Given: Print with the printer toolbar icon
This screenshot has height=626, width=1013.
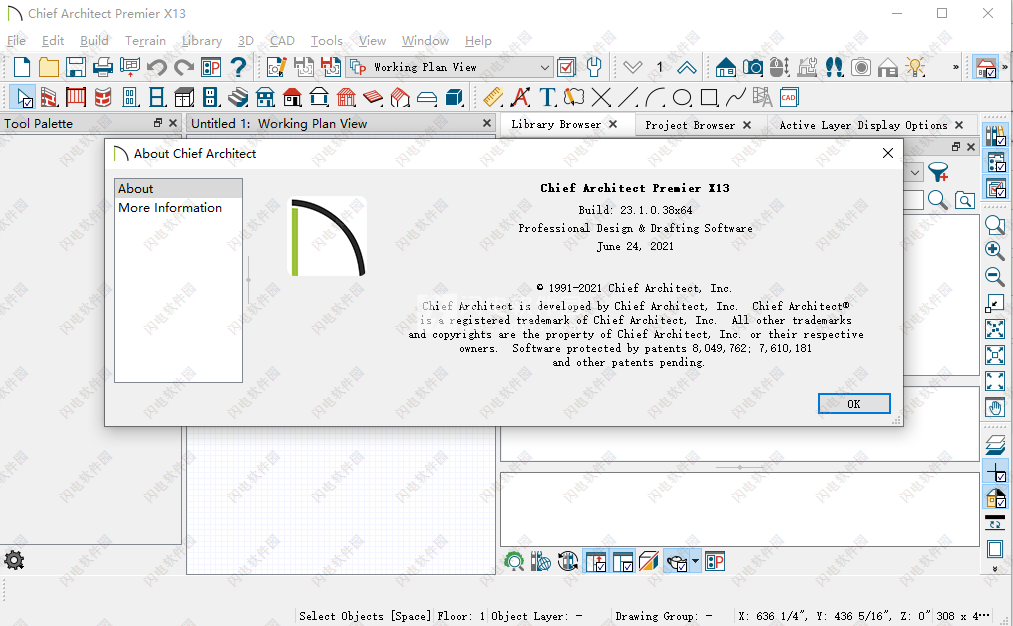Looking at the screenshot, I should (x=103, y=67).
